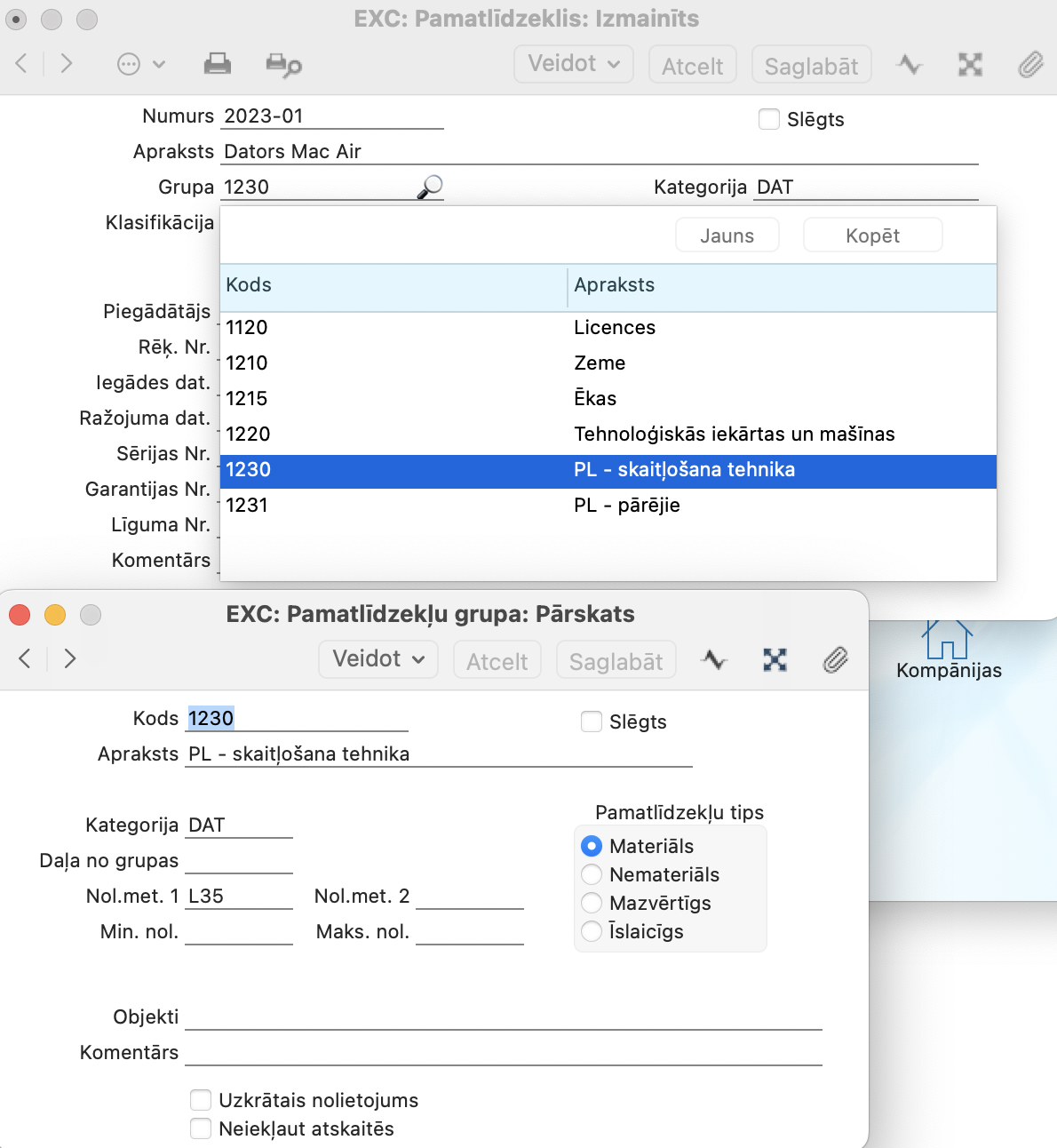Screen dimensions: 1057x1148
Task: Click the paperclip attachments icon in Pamatlīdzeklis window
Action: tap(1029, 65)
